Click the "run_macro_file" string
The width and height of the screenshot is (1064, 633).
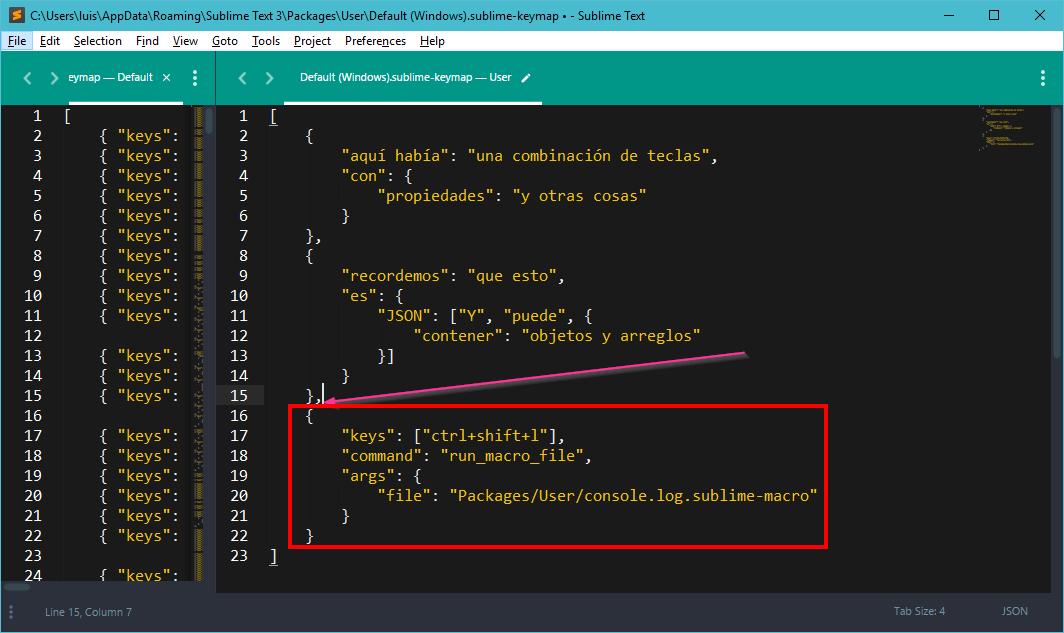coord(512,456)
